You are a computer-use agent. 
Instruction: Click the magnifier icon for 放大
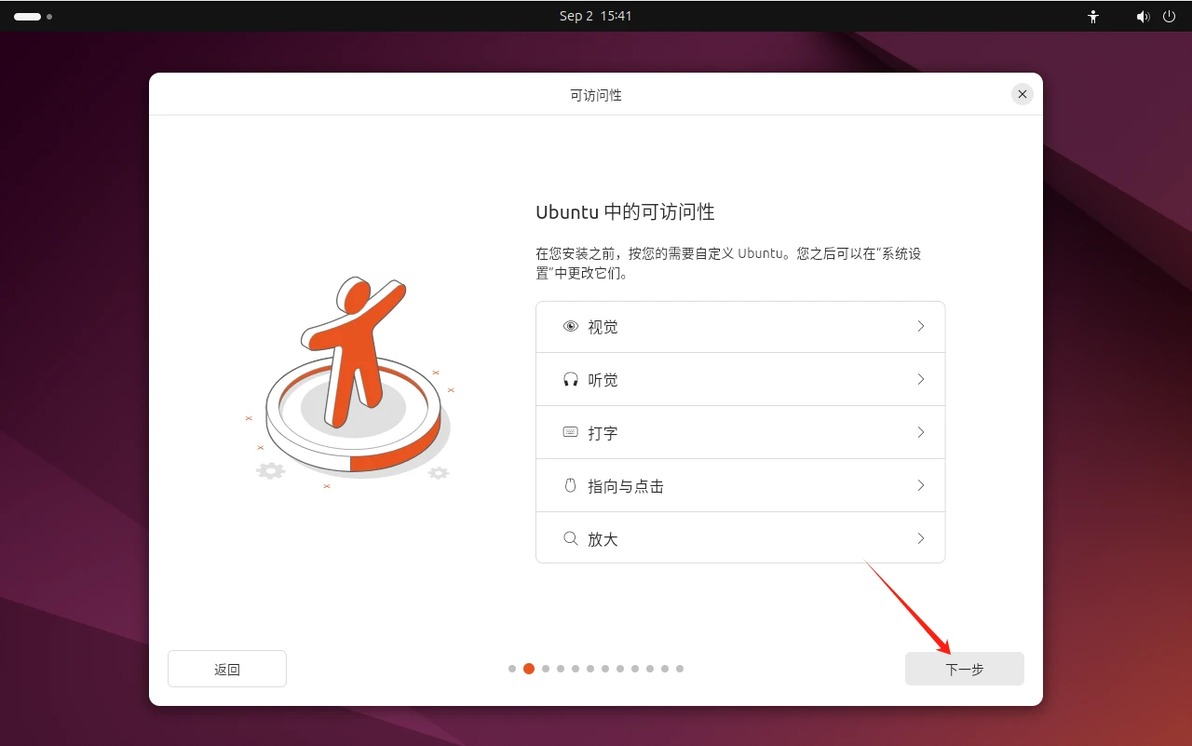click(570, 538)
